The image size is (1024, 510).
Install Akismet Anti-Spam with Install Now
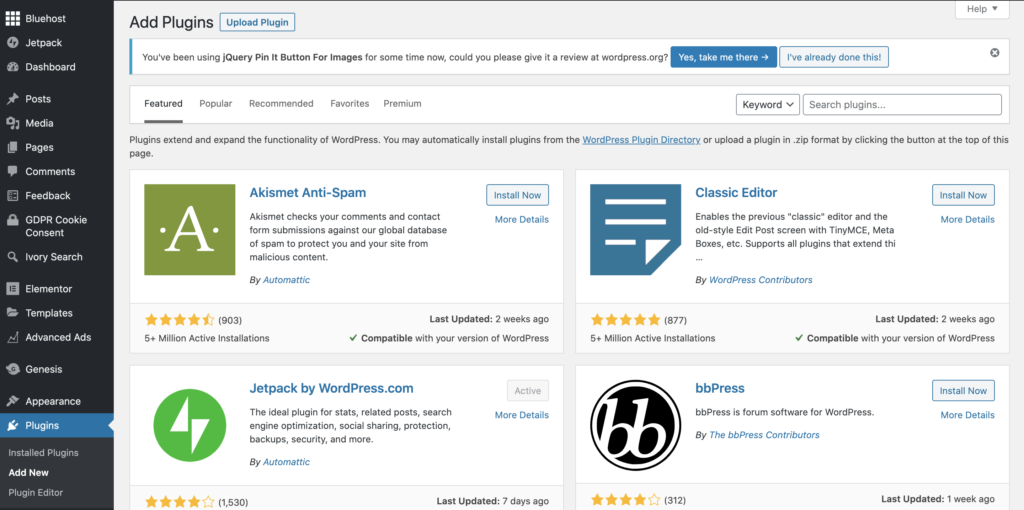tap(517, 195)
